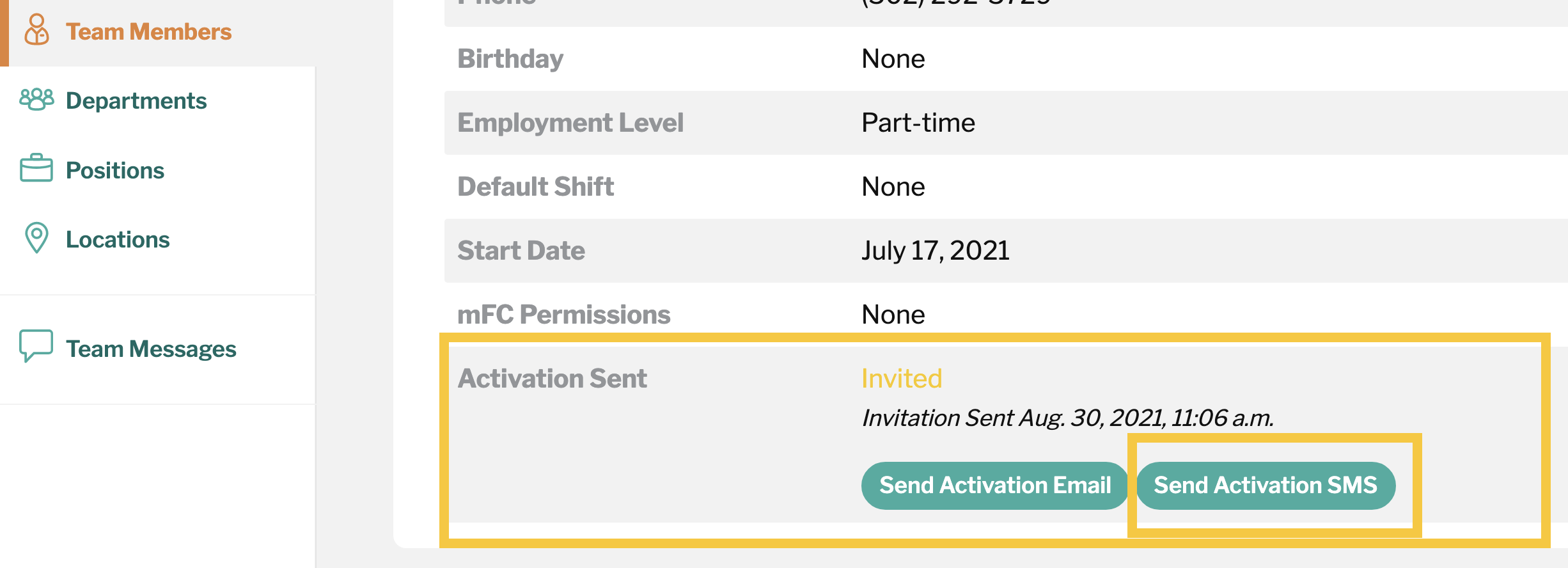Viewport: 1568px width, 568px height.
Task: Send the activation SMS
Action: 1266,485
